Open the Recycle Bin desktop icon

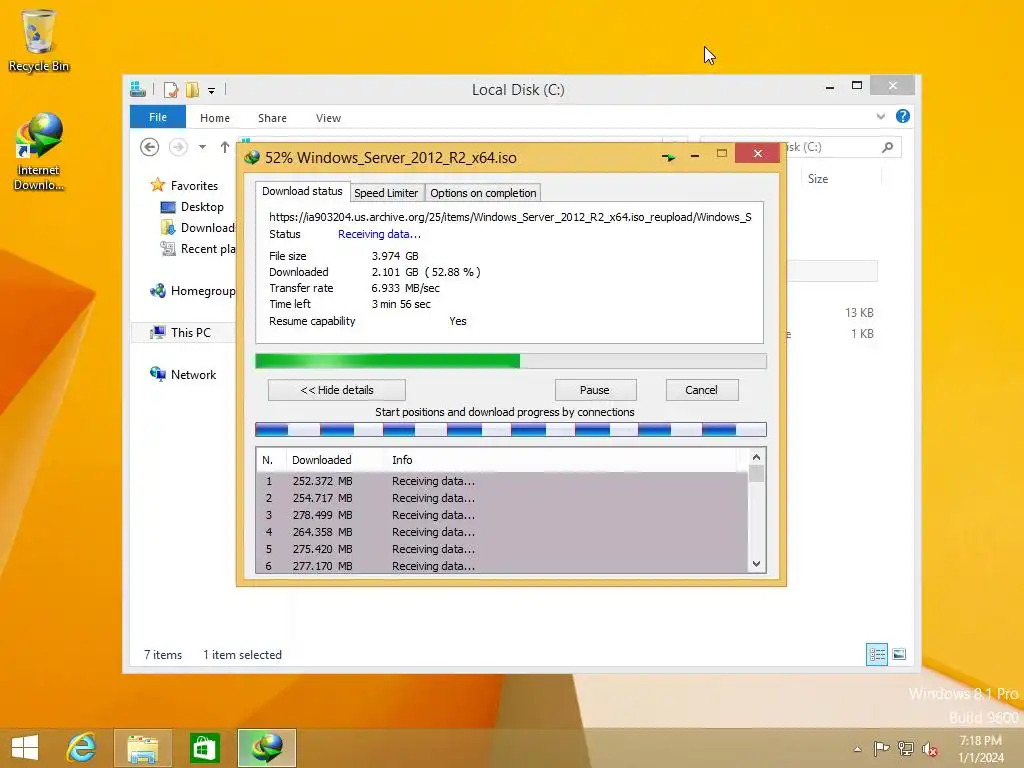coord(39,40)
